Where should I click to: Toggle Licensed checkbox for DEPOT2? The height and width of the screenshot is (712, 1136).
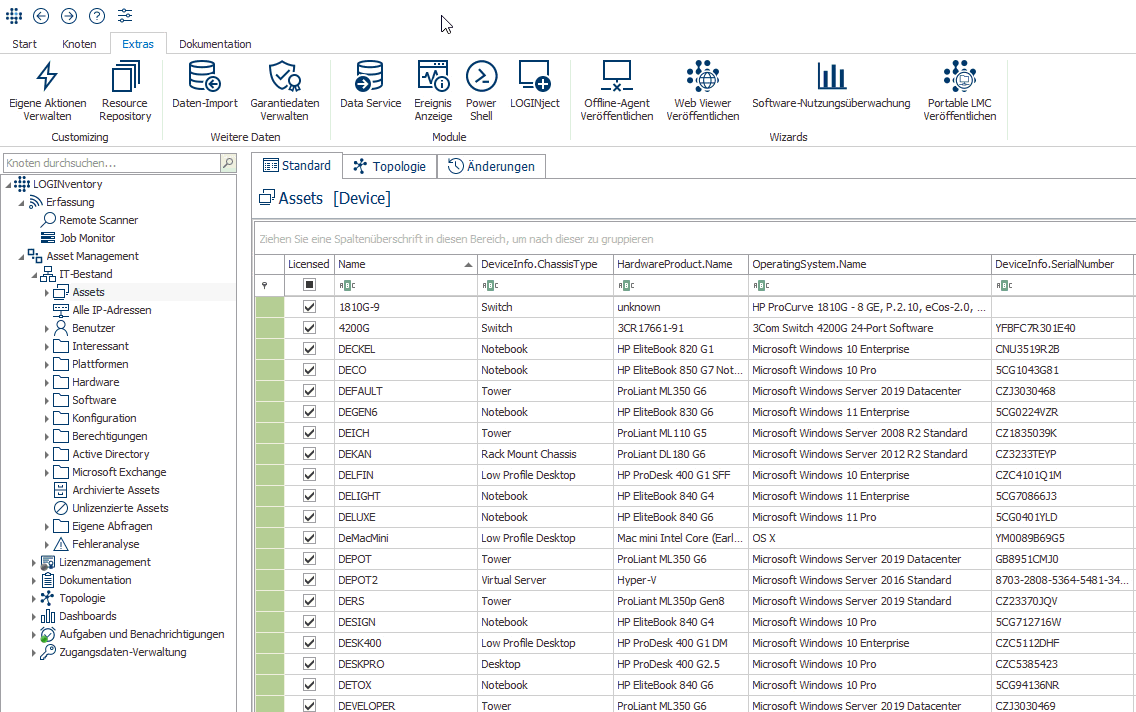(309, 580)
